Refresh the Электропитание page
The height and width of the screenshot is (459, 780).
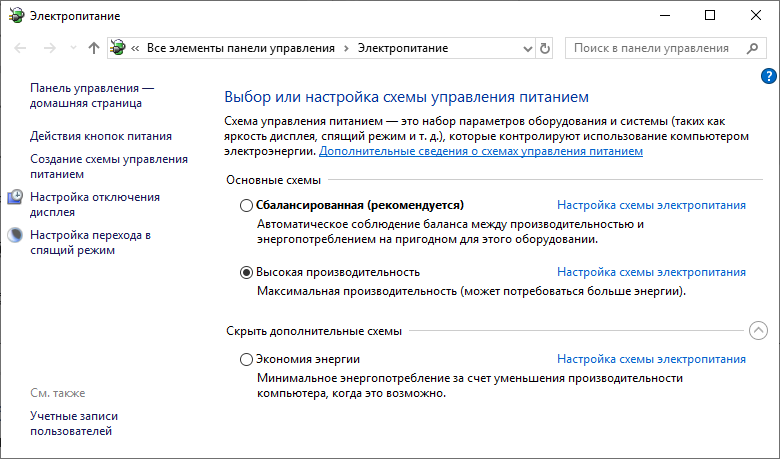tap(545, 48)
